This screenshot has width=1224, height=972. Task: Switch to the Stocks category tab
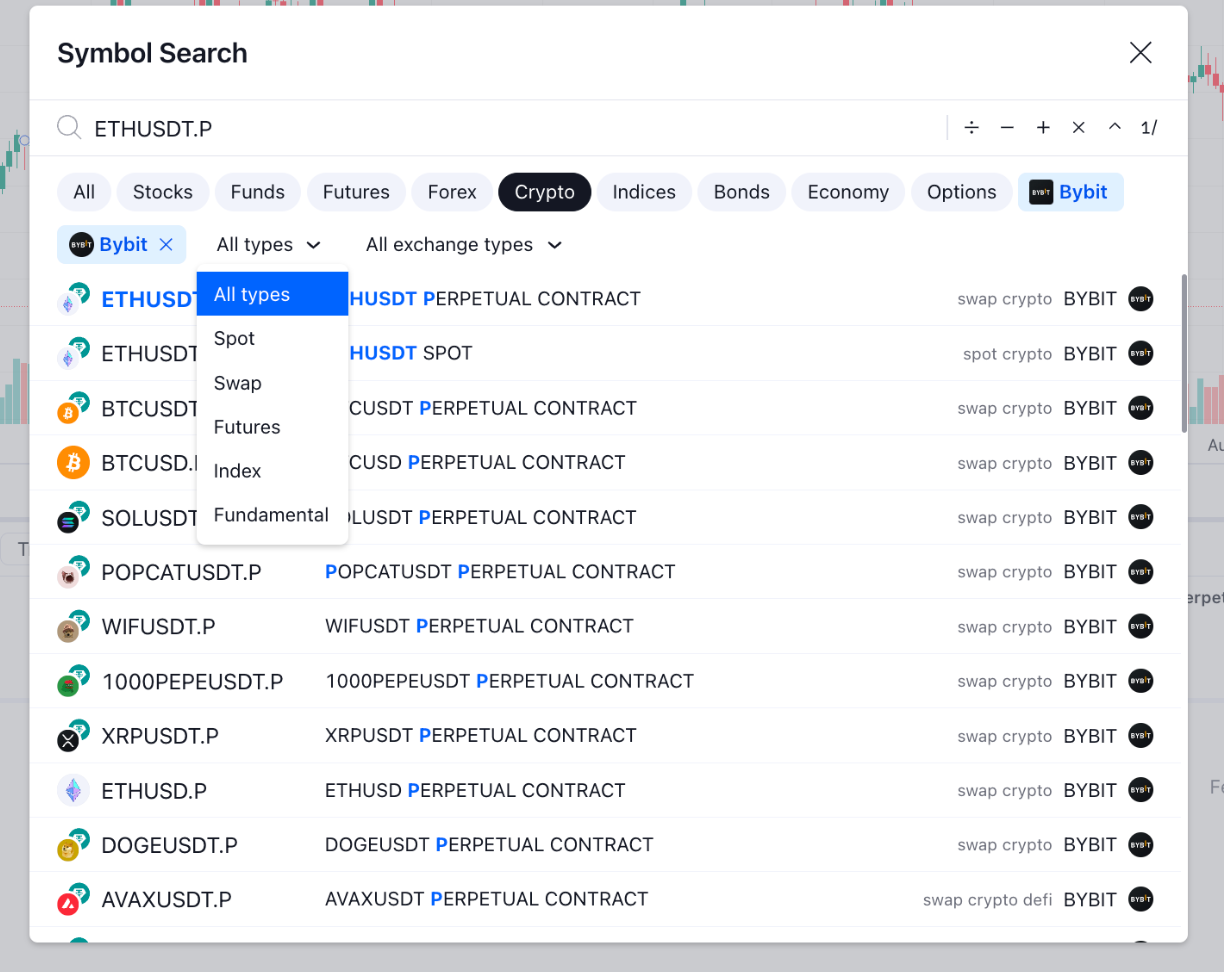(x=162, y=192)
